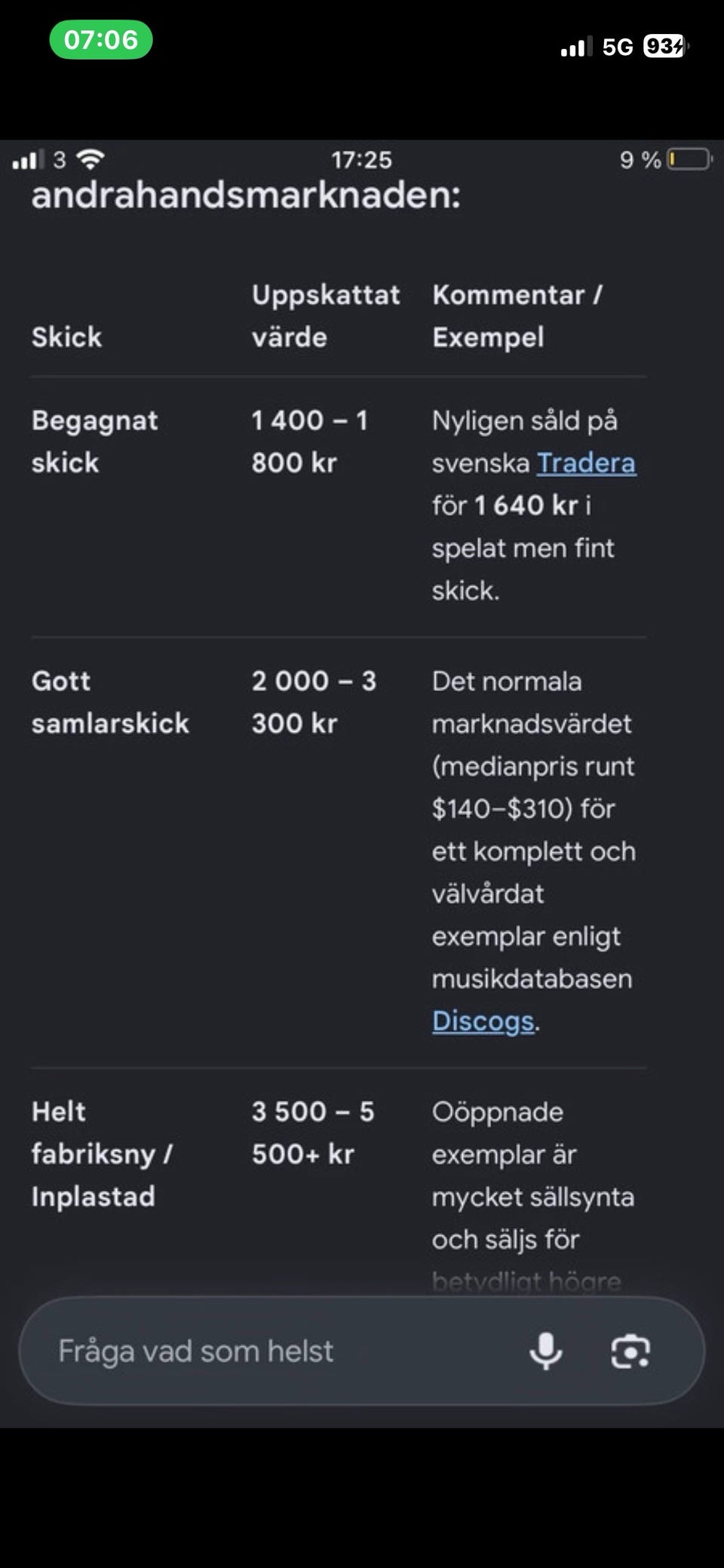Tap the microphone voice input icon
Image resolution: width=724 pixels, height=1568 pixels.
click(x=545, y=1351)
